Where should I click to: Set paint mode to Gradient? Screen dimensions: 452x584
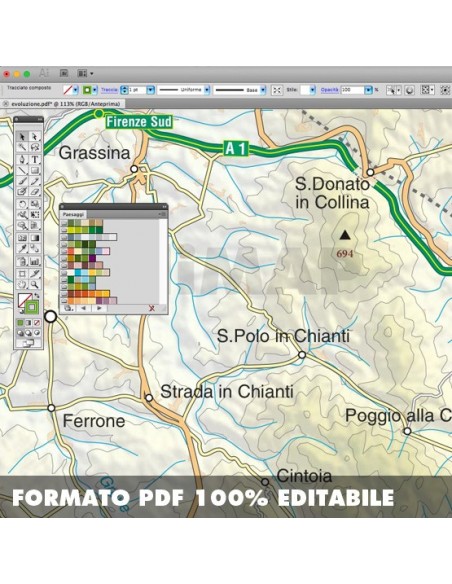(29, 323)
